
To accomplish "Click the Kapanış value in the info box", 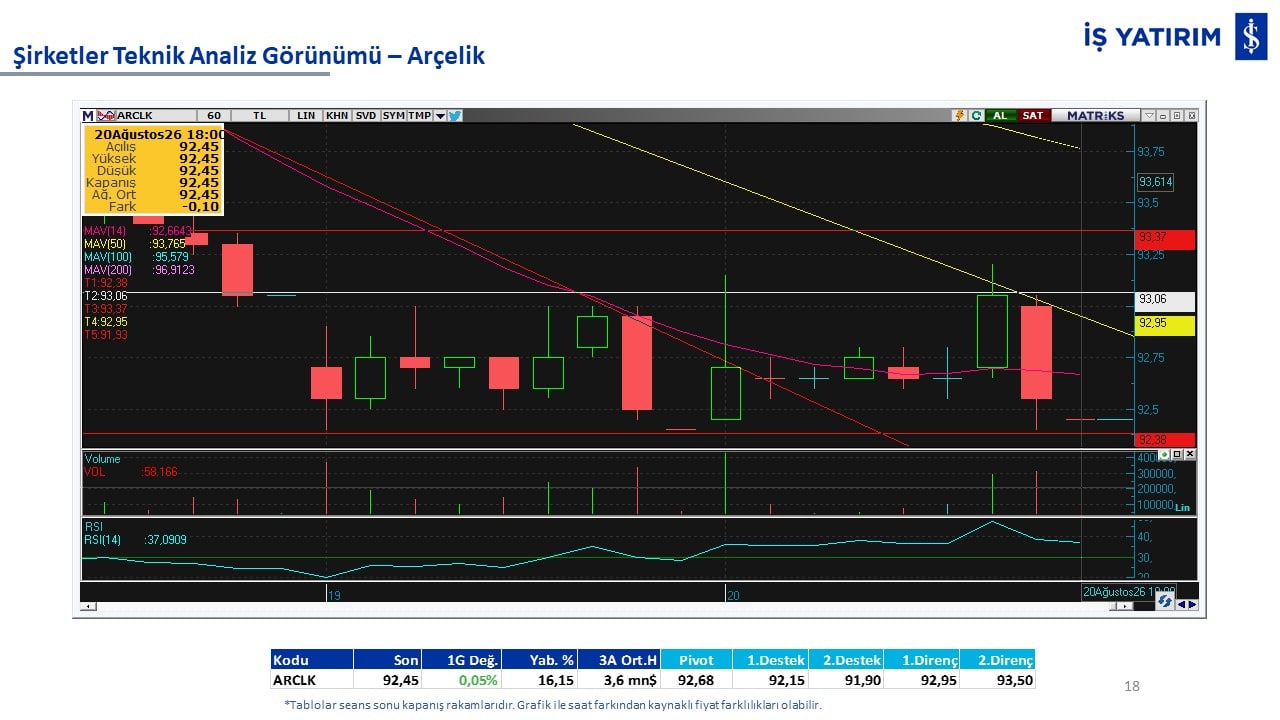I will (x=199, y=182).
